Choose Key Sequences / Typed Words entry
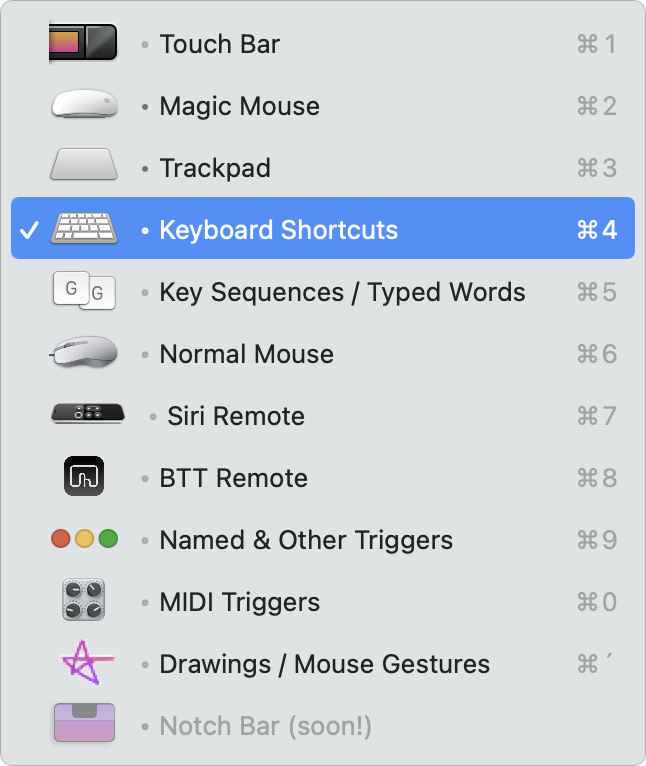 click(x=323, y=292)
